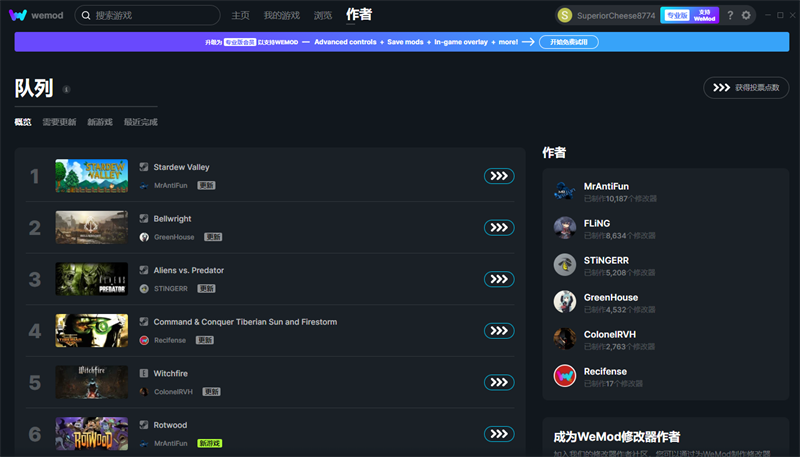The width and height of the screenshot is (800, 457).
Task: Open the 主页 tab
Action: 240,15
